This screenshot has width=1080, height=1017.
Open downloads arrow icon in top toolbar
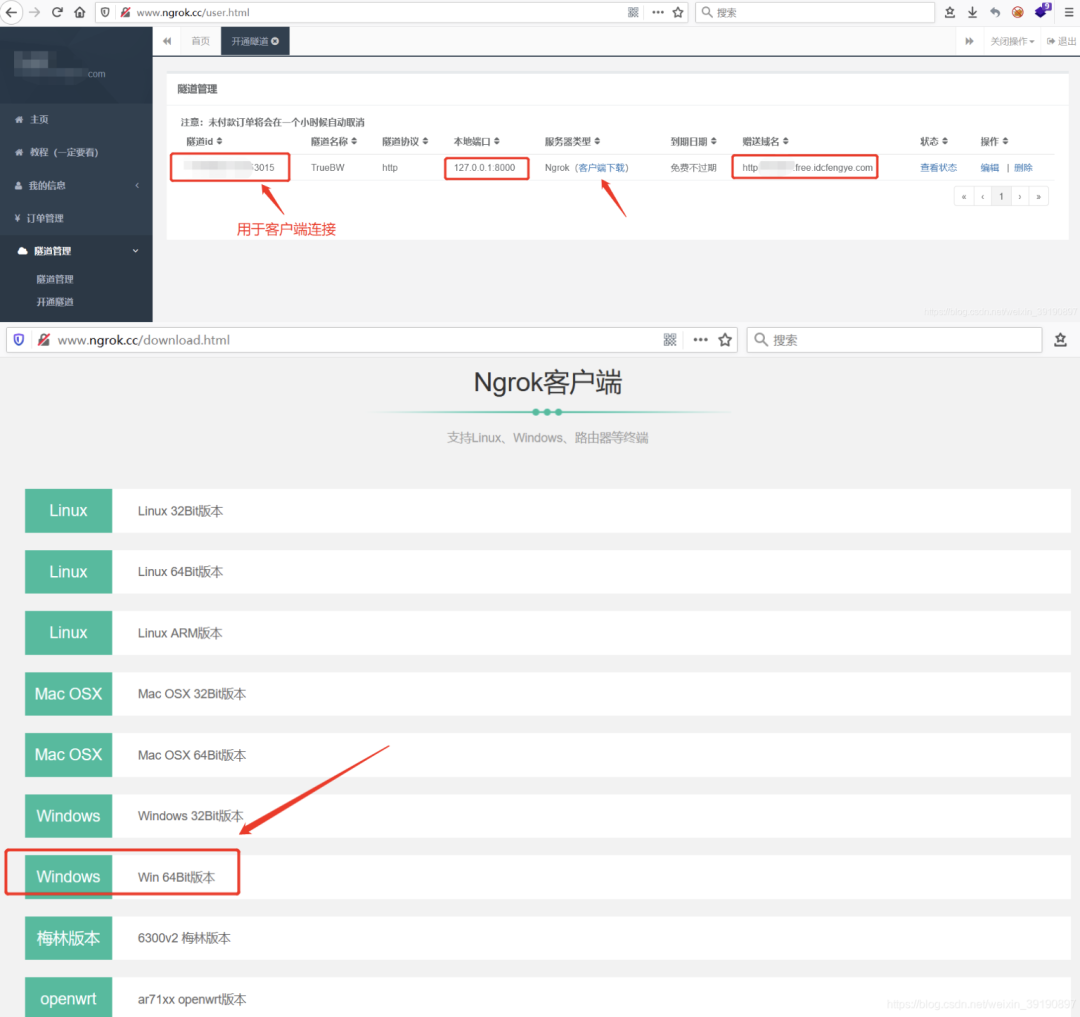coord(973,12)
